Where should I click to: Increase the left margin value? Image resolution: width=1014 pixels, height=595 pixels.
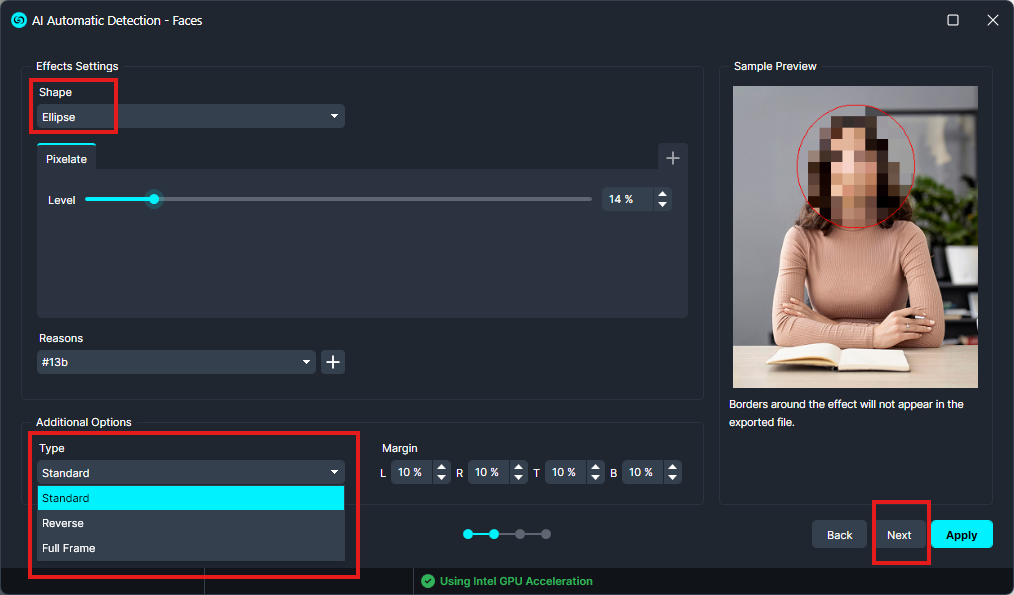[442, 467]
